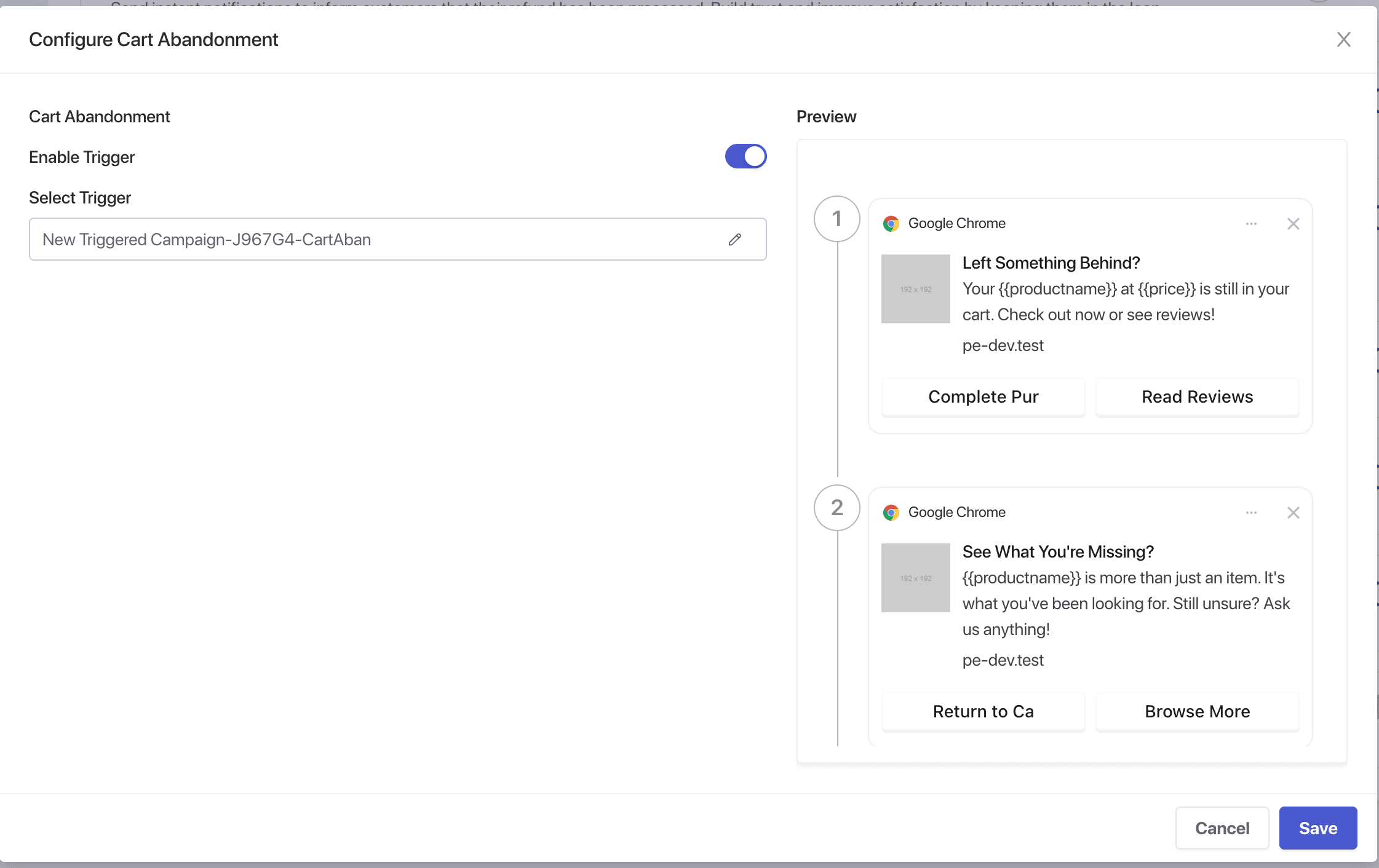Click the second notification's placeholder image thumbnail

[915, 578]
